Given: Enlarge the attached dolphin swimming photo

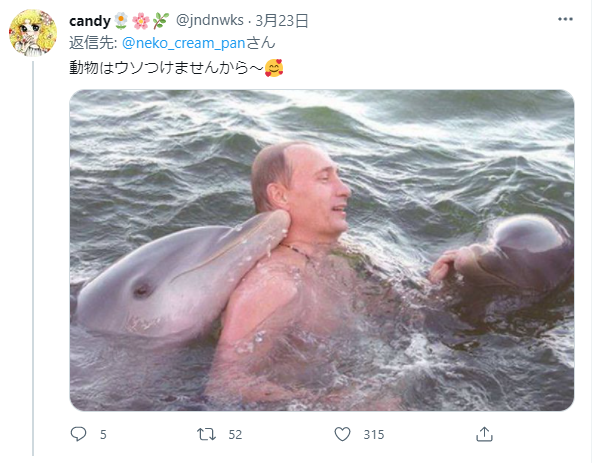Looking at the screenshot, I should [x=322, y=250].
